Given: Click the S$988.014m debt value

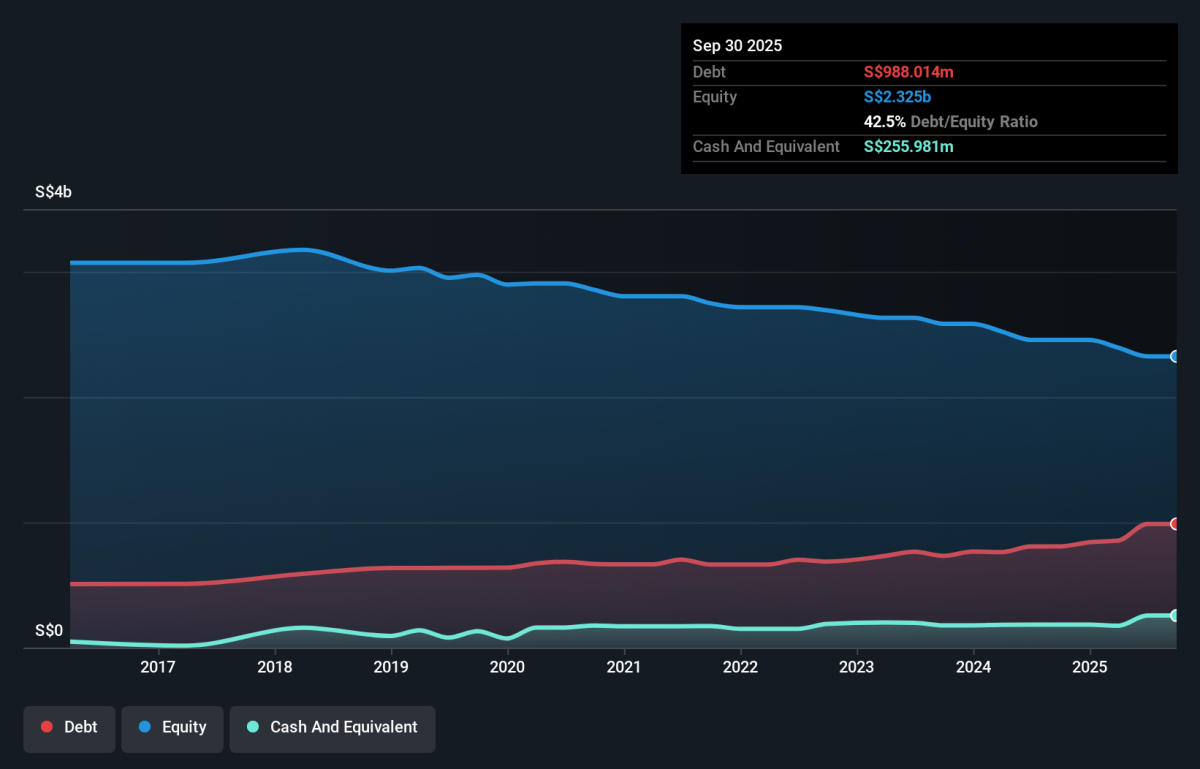Looking at the screenshot, I should (909, 72).
